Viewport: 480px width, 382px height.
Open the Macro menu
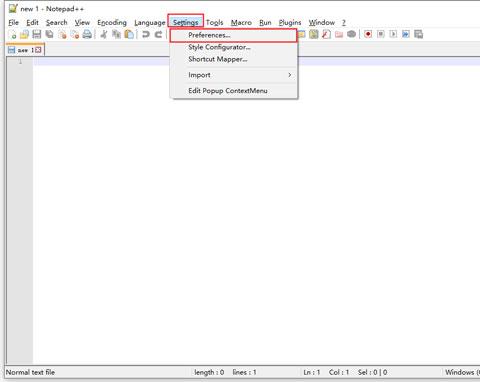click(x=241, y=23)
